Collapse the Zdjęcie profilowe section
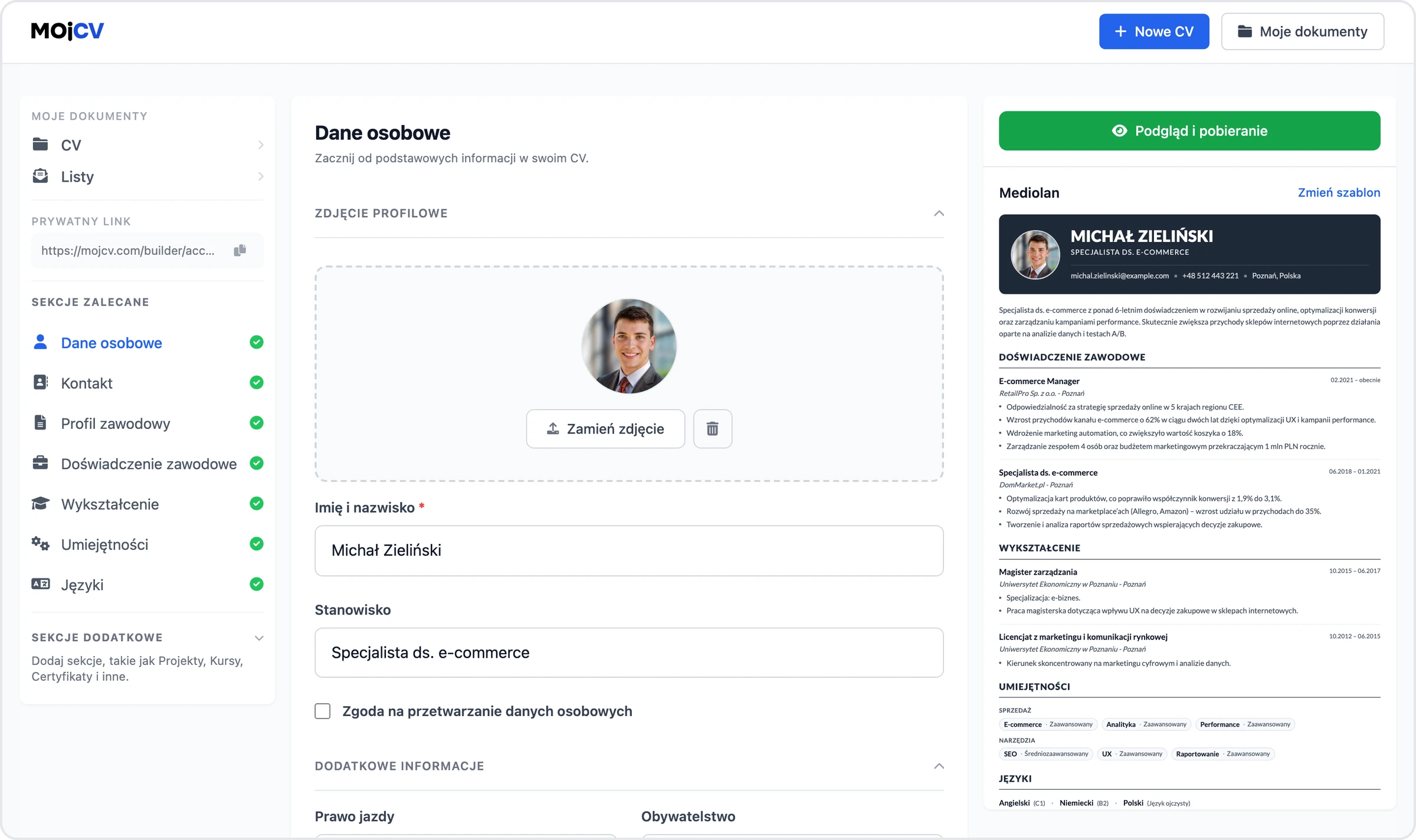 click(939, 213)
